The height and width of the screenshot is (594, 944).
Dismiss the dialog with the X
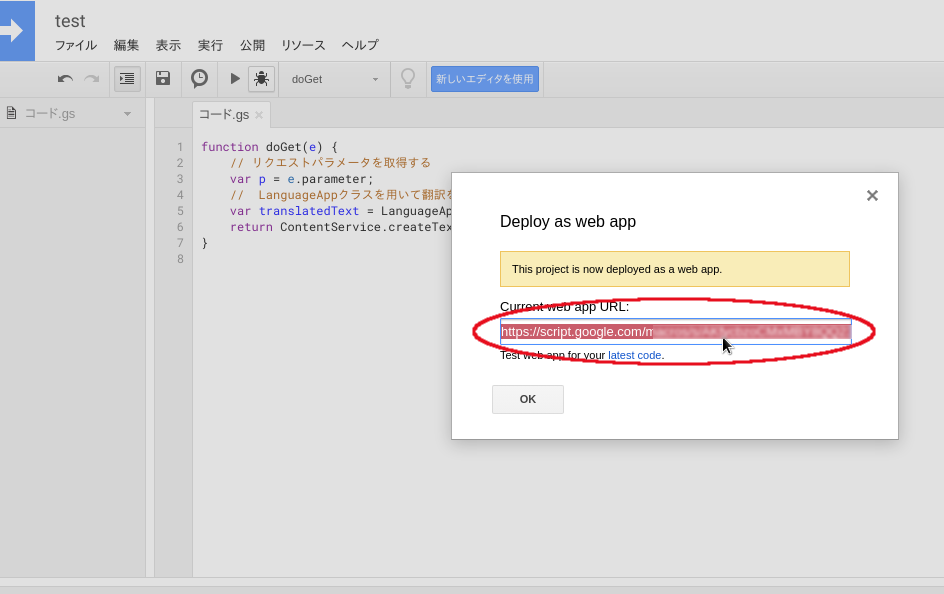point(871,195)
